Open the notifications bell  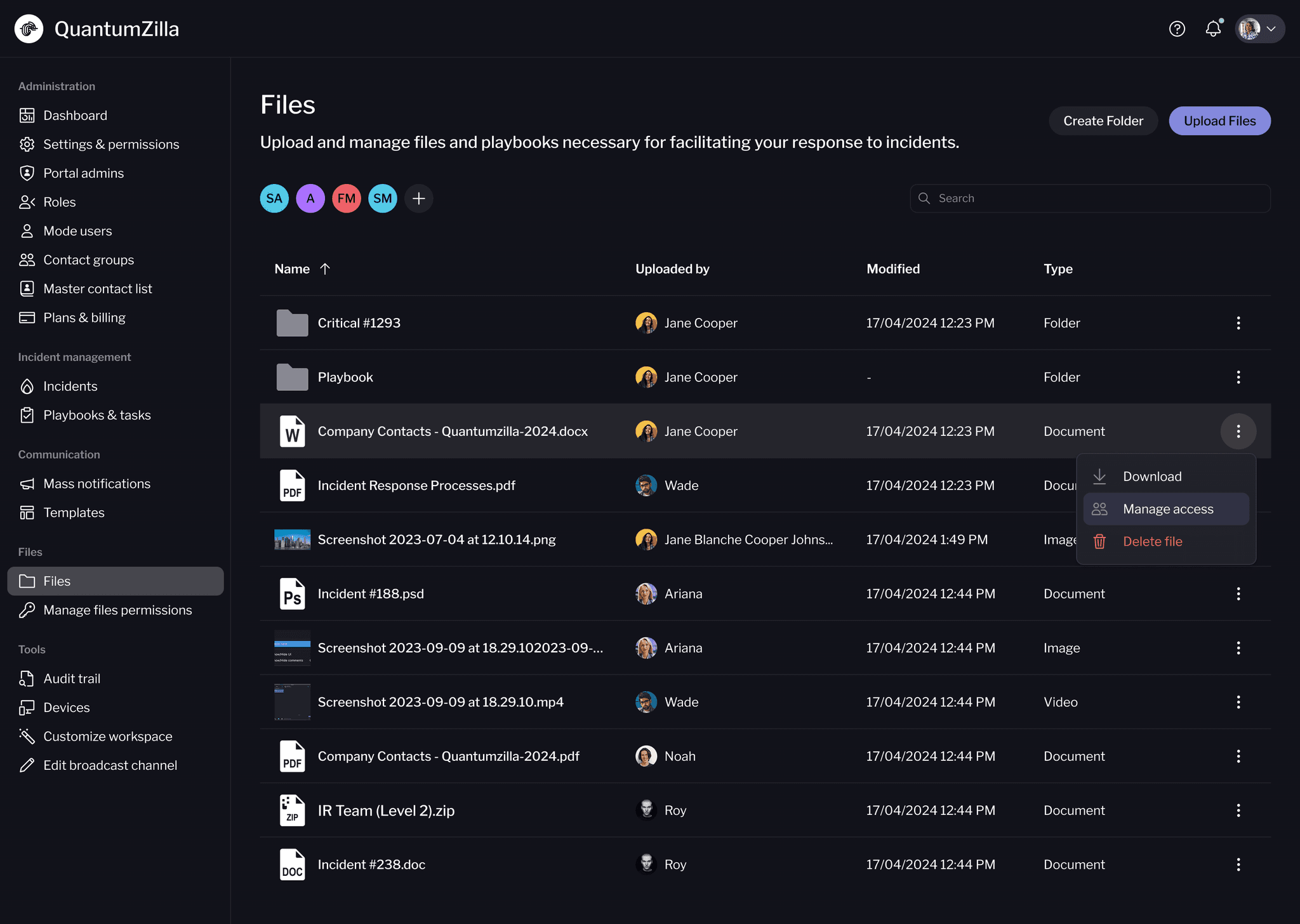point(1213,29)
